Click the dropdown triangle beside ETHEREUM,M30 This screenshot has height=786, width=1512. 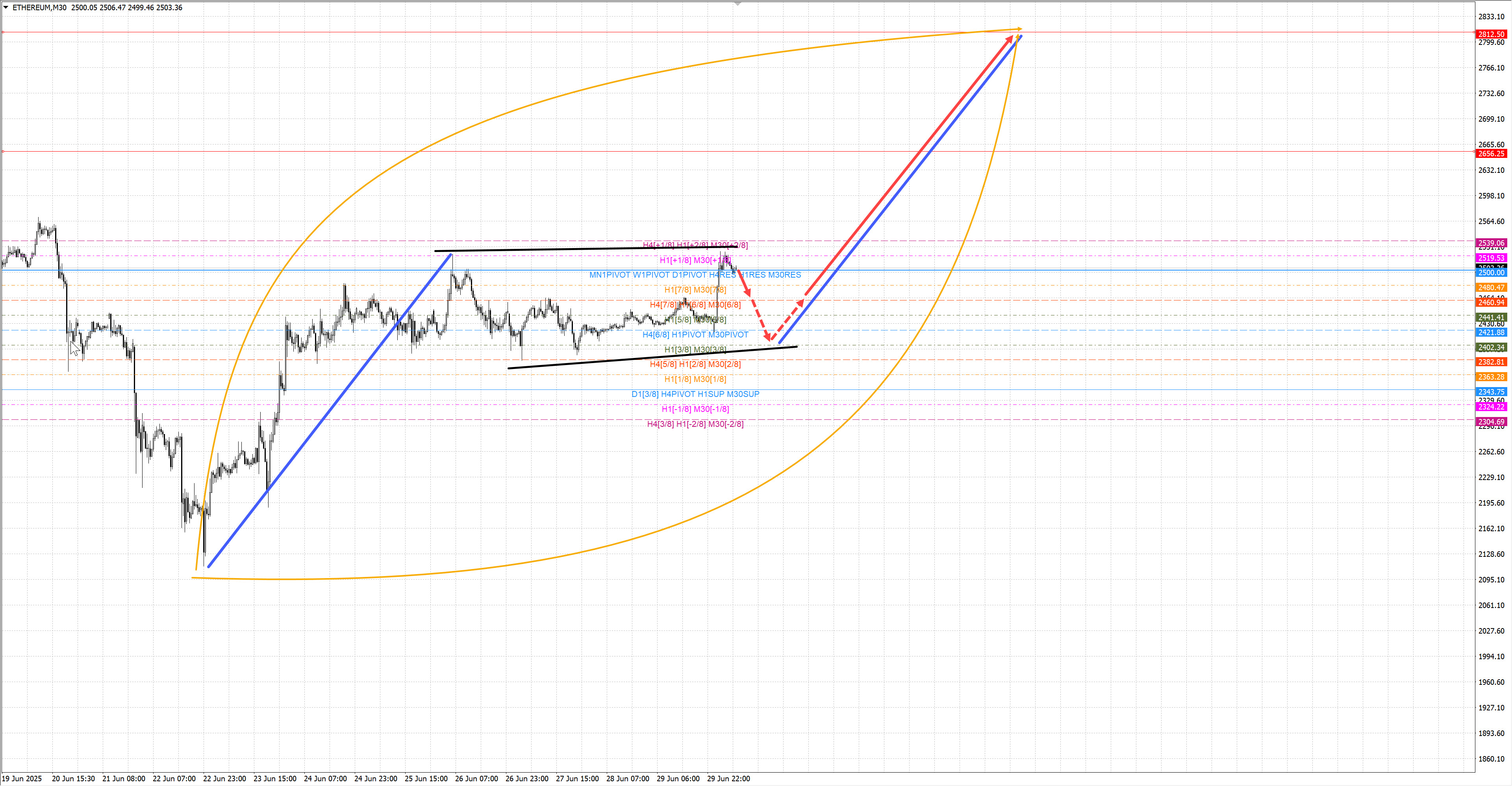tap(6, 7)
